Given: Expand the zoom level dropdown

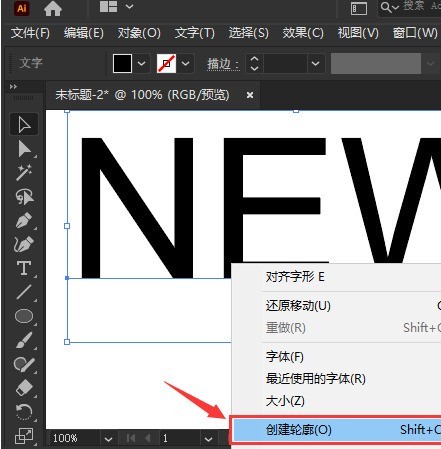Looking at the screenshot, I should (108, 439).
